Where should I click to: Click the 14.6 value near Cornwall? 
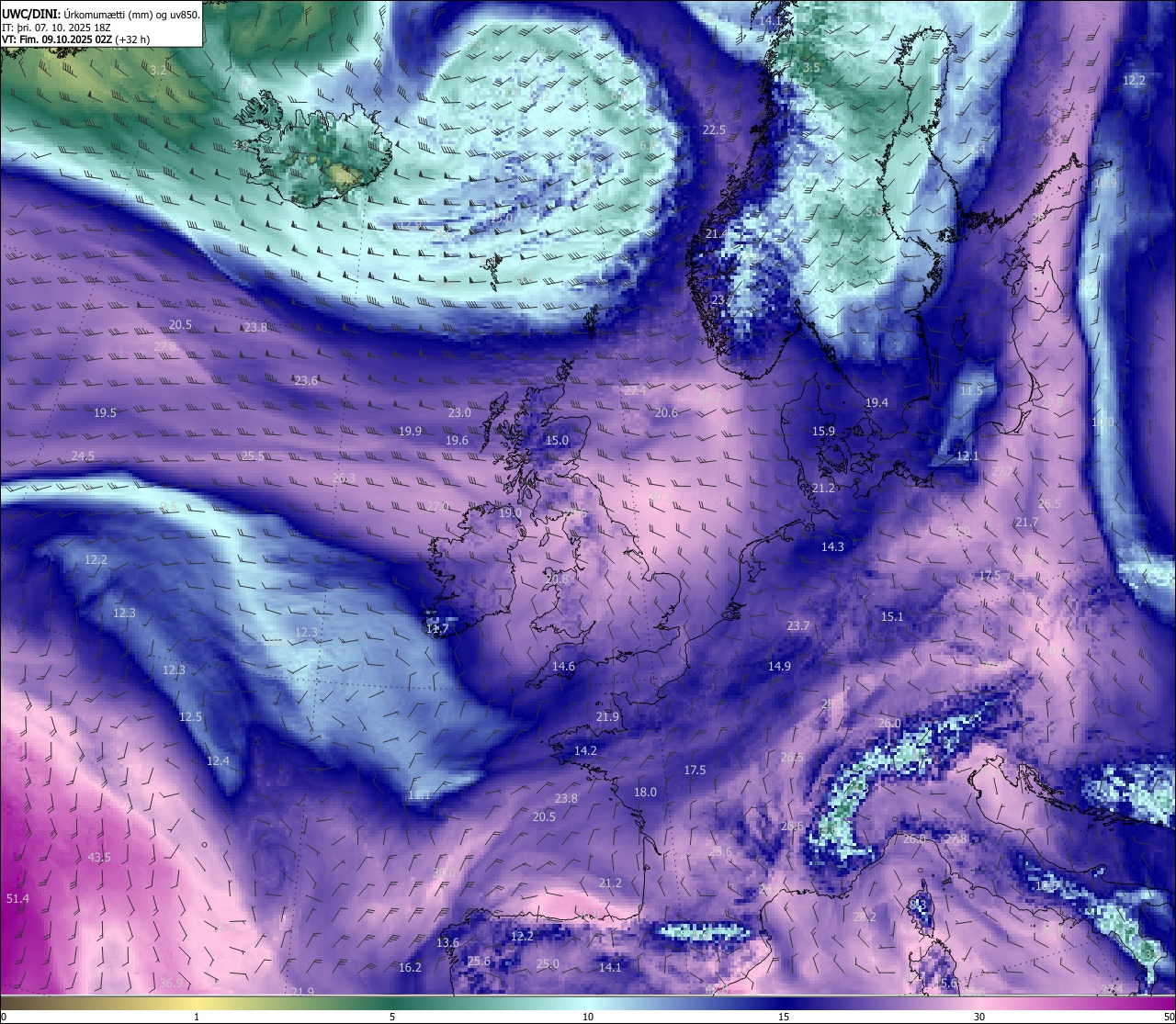pos(563,667)
